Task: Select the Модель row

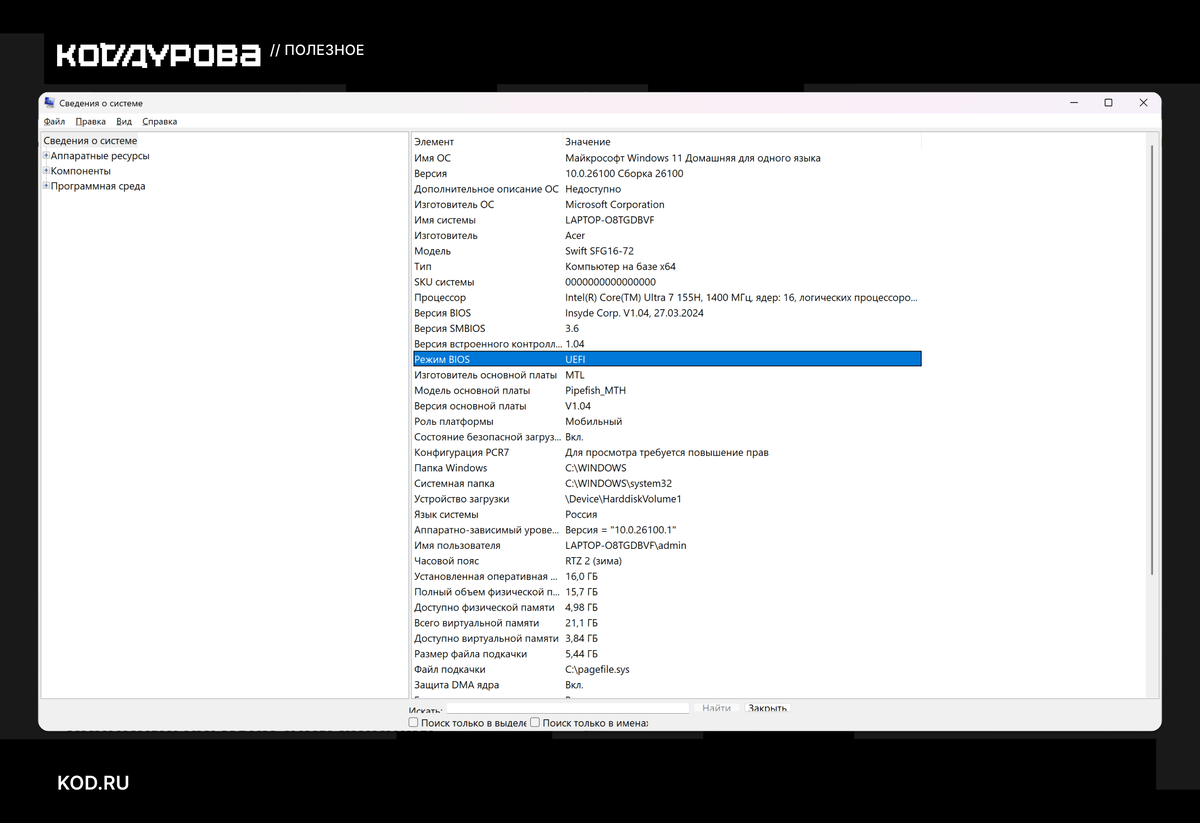Action: pyautogui.click(x=667, y=251)
